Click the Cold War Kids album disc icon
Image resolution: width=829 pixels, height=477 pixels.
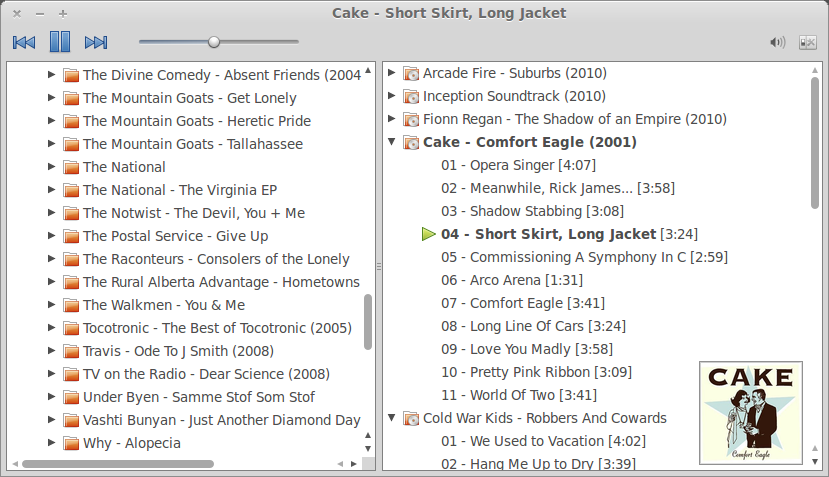(411, 418)
